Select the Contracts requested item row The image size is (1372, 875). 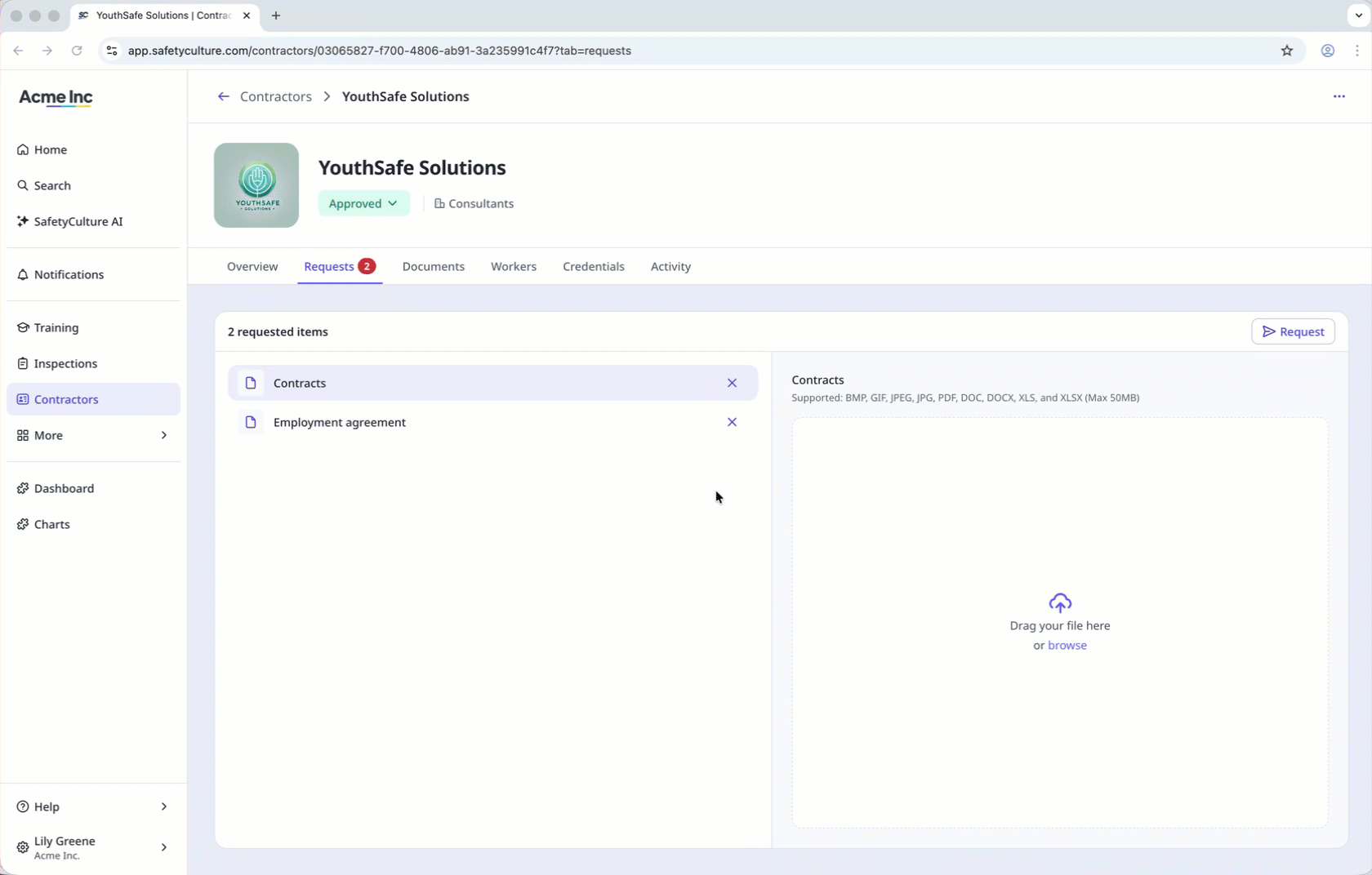coord(493,384)
